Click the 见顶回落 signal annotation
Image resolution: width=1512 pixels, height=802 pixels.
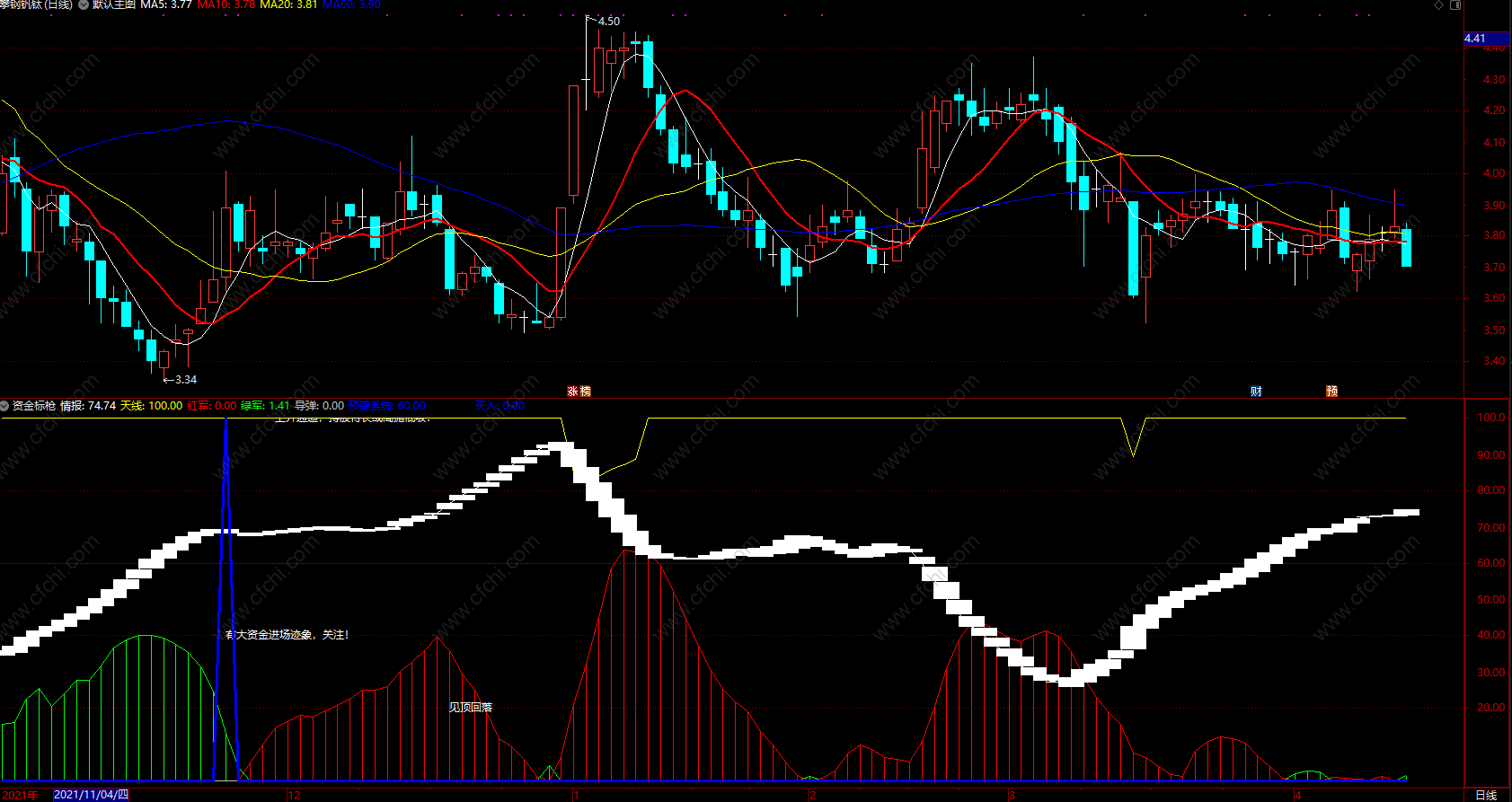click(x=471, y=708)
